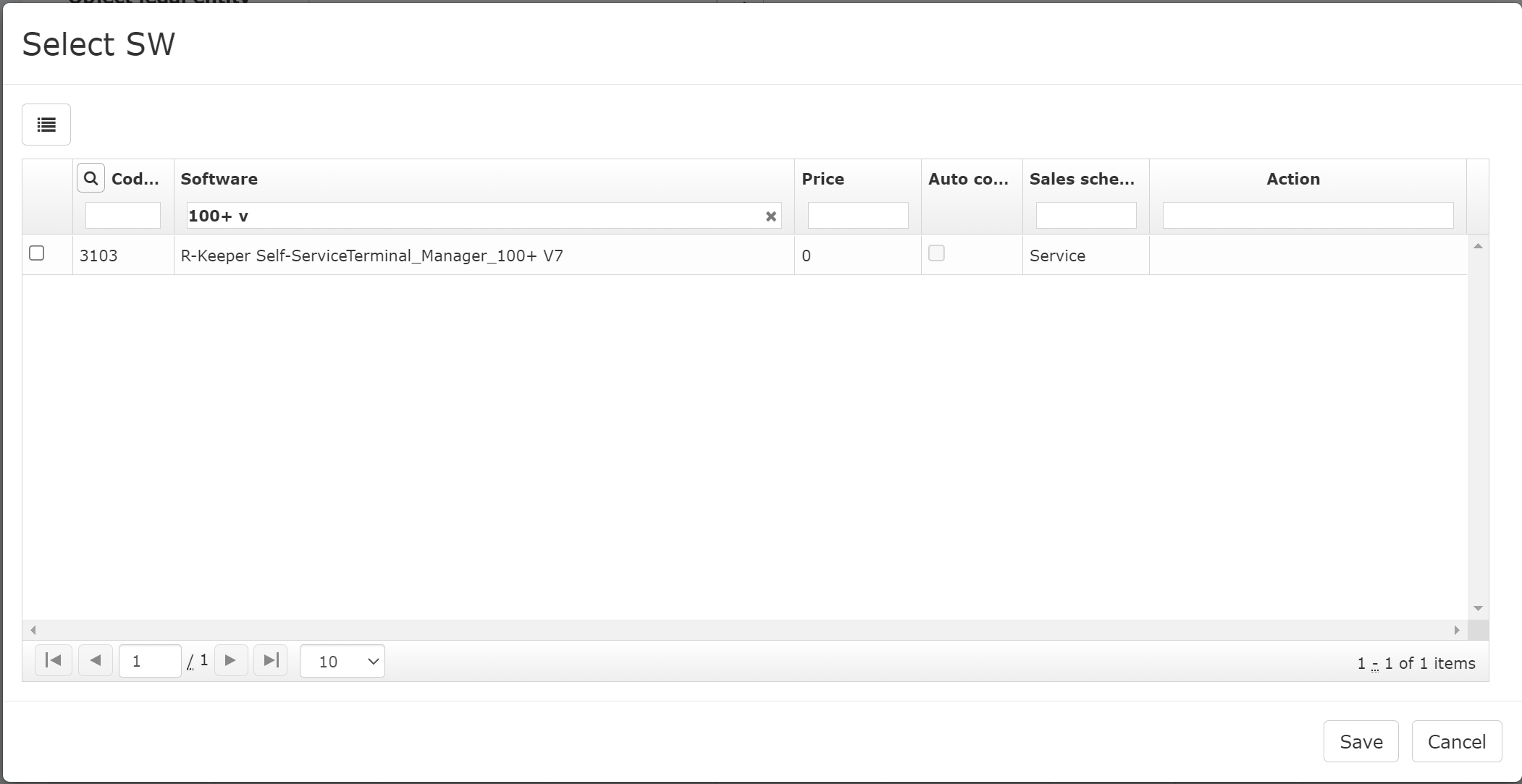Click the magnifier search icon beside Code
Viewport: 1522px width, 784px height.
click(x=91, y=178)
